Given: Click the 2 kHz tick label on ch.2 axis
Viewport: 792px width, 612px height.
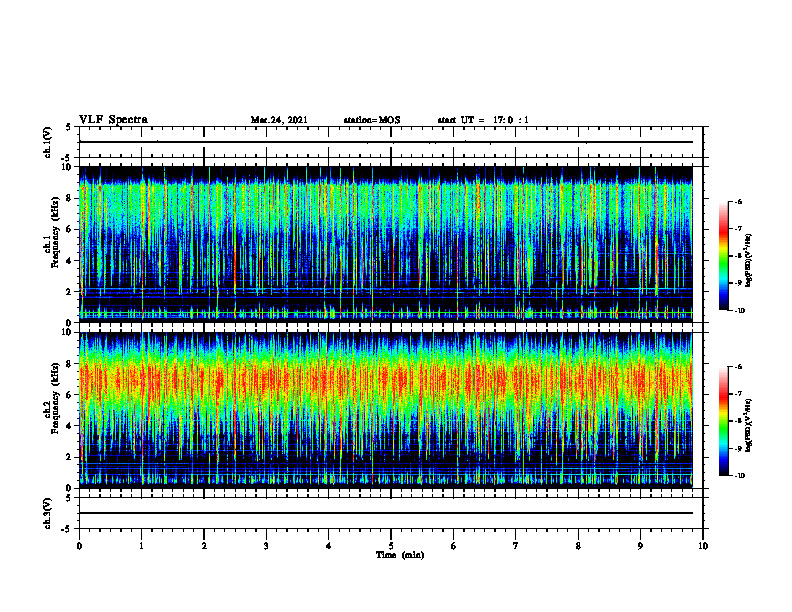Looking at the screenshot, I should pyautogui.click(x=69, y=457).
